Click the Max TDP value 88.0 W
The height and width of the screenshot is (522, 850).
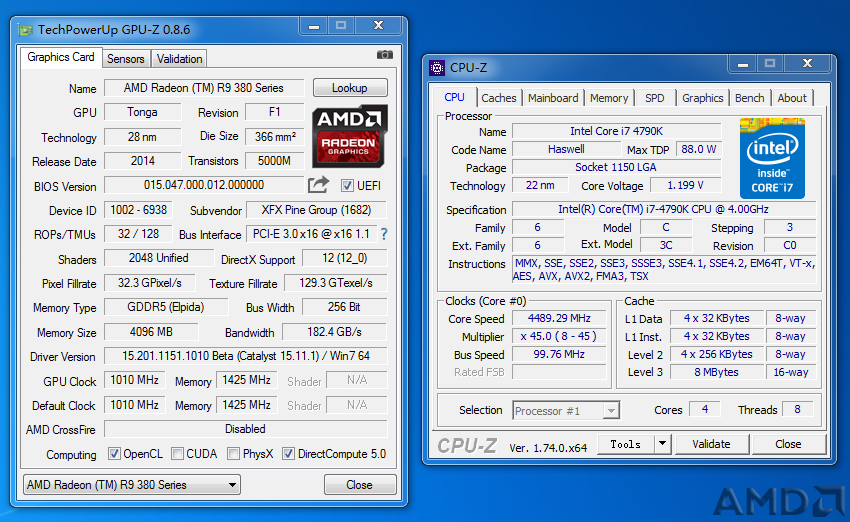[x=698, y=150]
